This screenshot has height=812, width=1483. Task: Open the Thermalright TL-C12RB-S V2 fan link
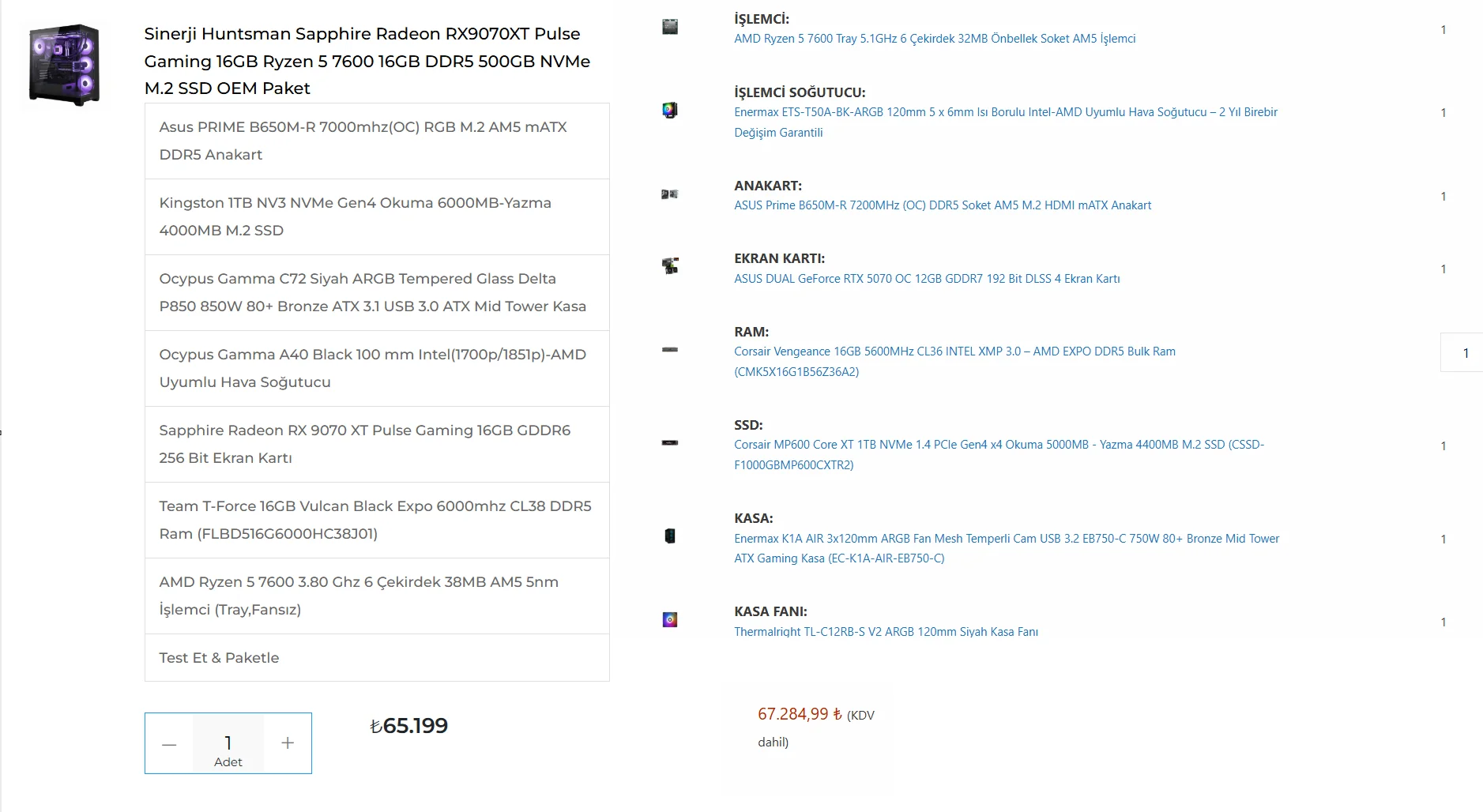886,632
